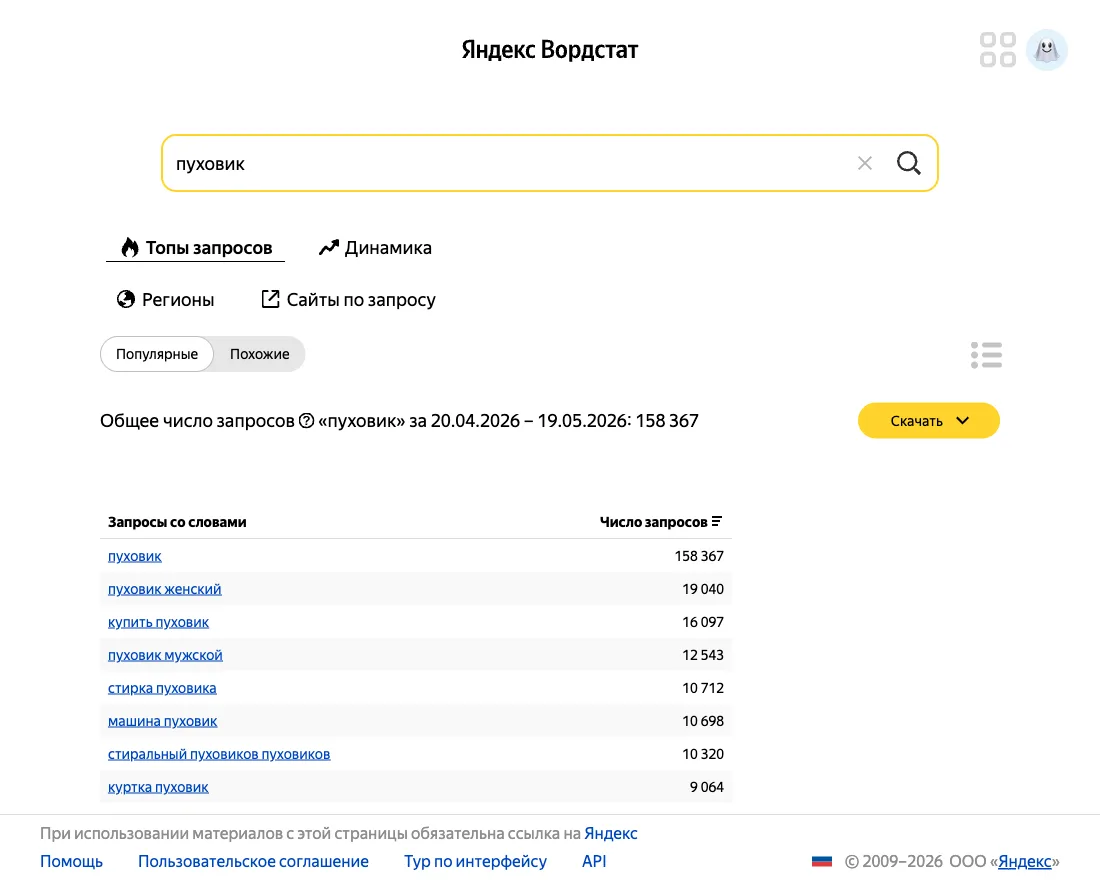
Task: Clear the search query with the X icon
Action: (x=864, y=164)
